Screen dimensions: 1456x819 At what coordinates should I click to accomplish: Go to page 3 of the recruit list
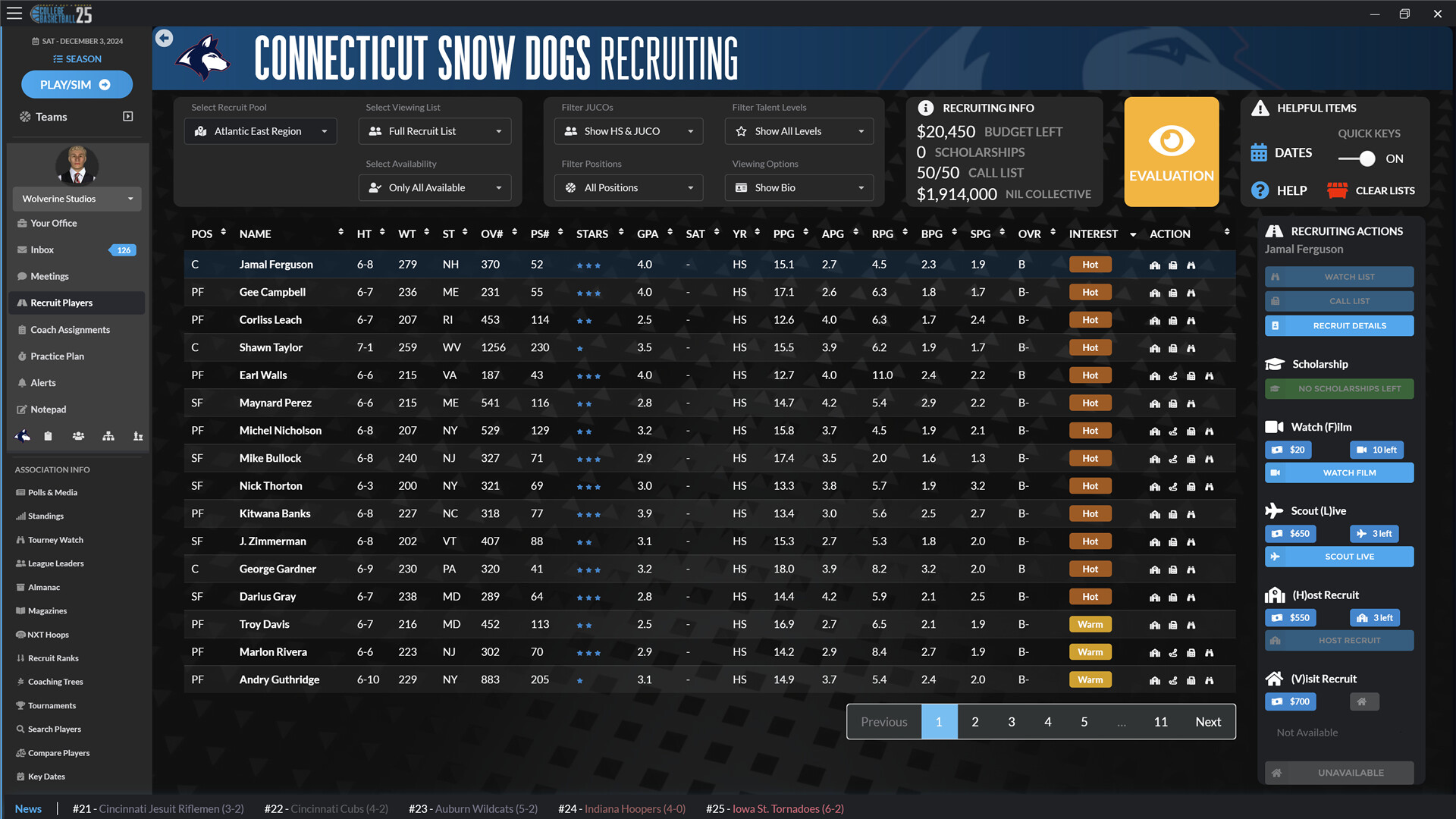[1011, 721]
